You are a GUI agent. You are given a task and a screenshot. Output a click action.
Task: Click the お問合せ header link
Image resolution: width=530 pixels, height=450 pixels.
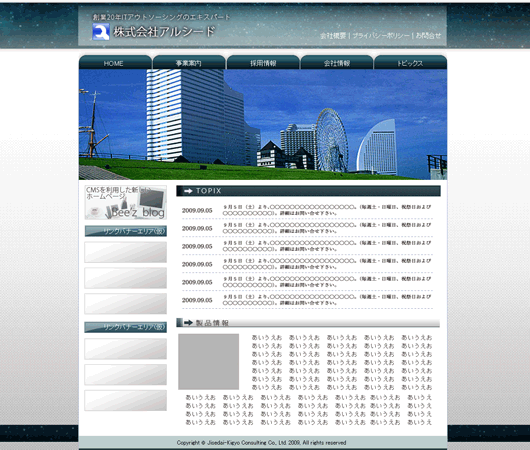(x=428, y=35)
